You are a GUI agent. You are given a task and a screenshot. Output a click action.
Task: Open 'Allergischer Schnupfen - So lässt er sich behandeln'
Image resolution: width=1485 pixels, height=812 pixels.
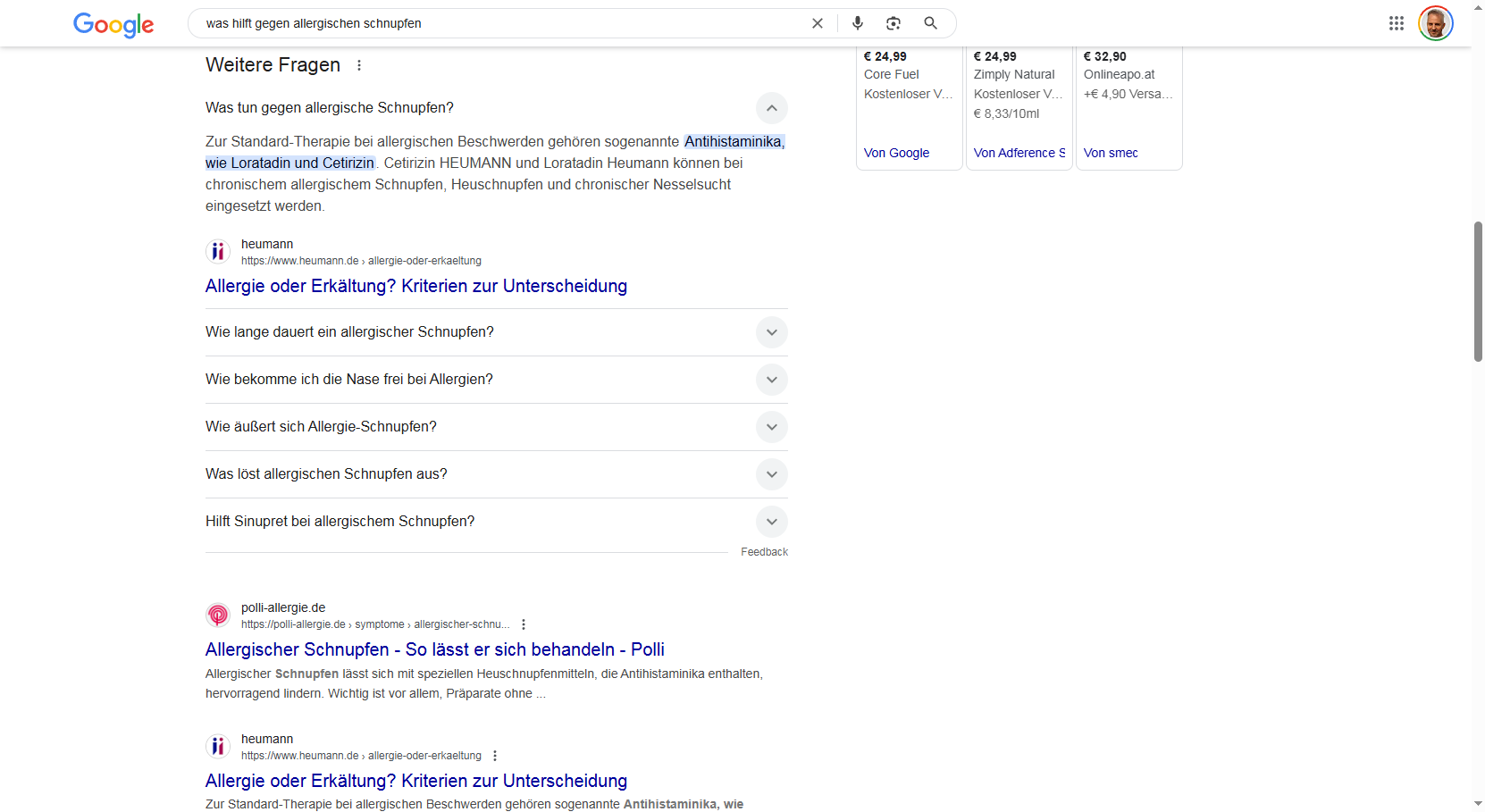click(x=435, y=649)
